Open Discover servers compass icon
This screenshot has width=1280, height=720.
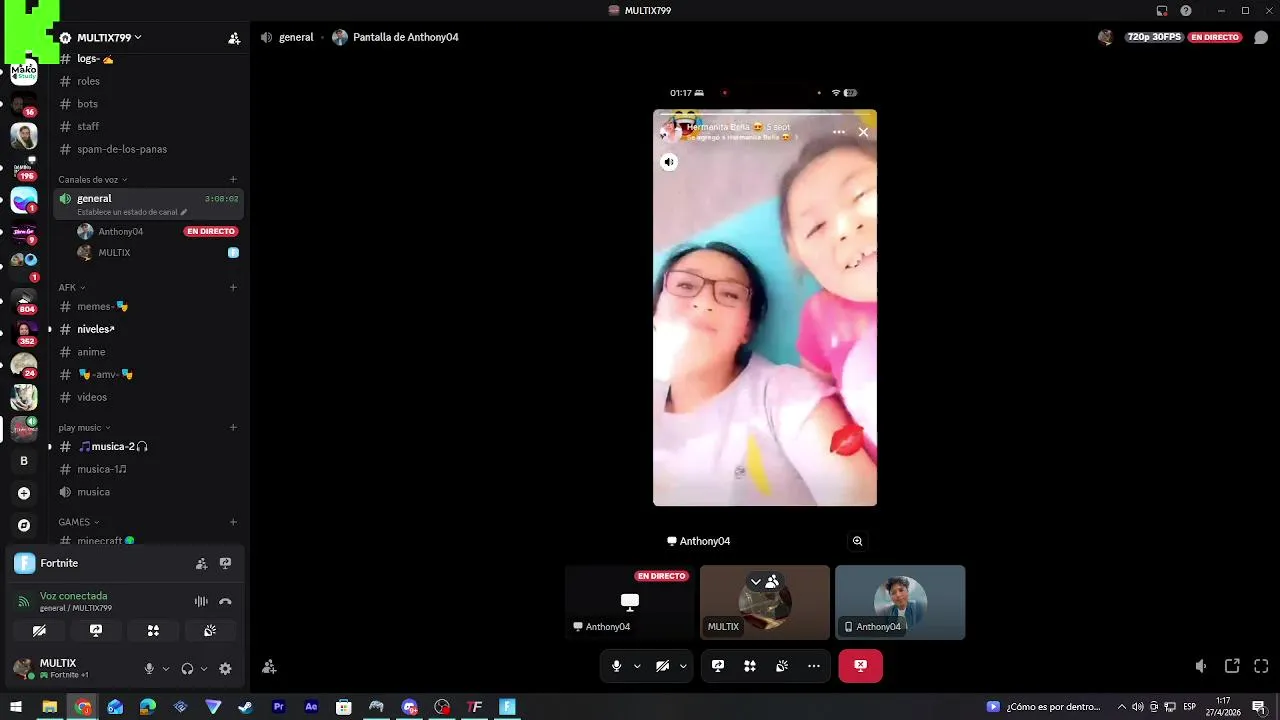tap(24, 525)
